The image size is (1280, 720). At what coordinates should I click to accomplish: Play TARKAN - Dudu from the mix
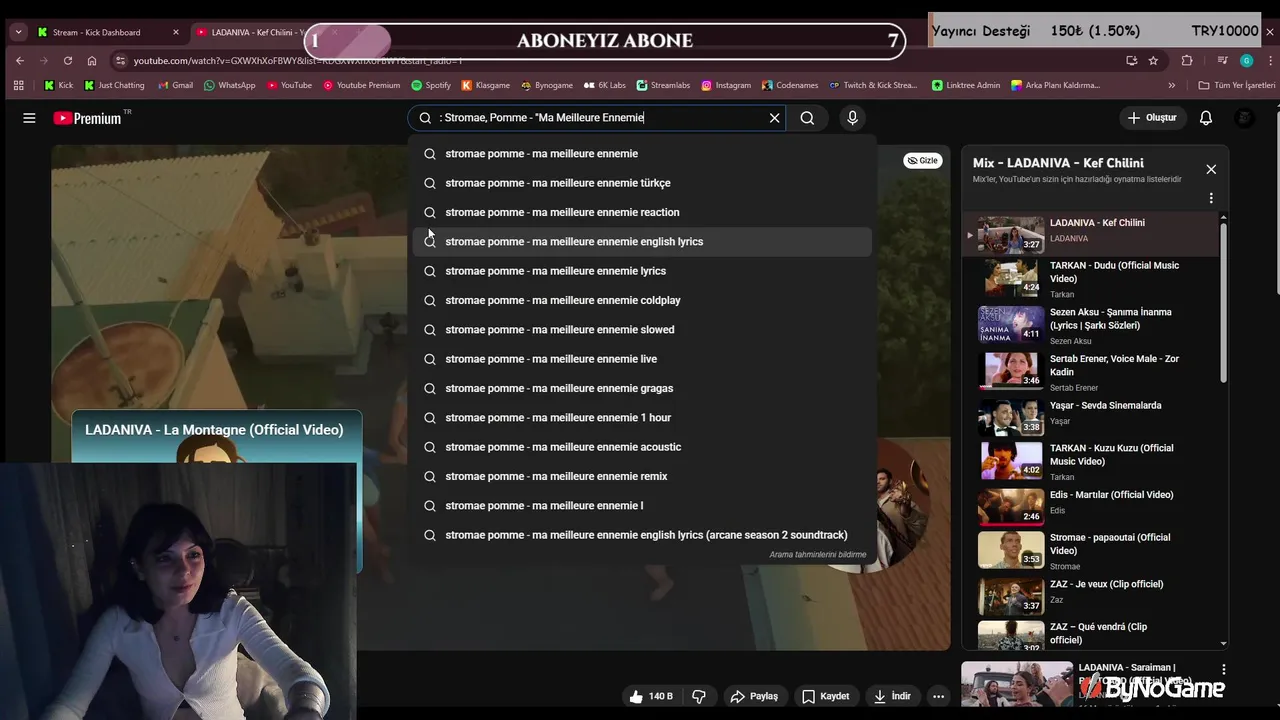click(x=1090, y=279)
